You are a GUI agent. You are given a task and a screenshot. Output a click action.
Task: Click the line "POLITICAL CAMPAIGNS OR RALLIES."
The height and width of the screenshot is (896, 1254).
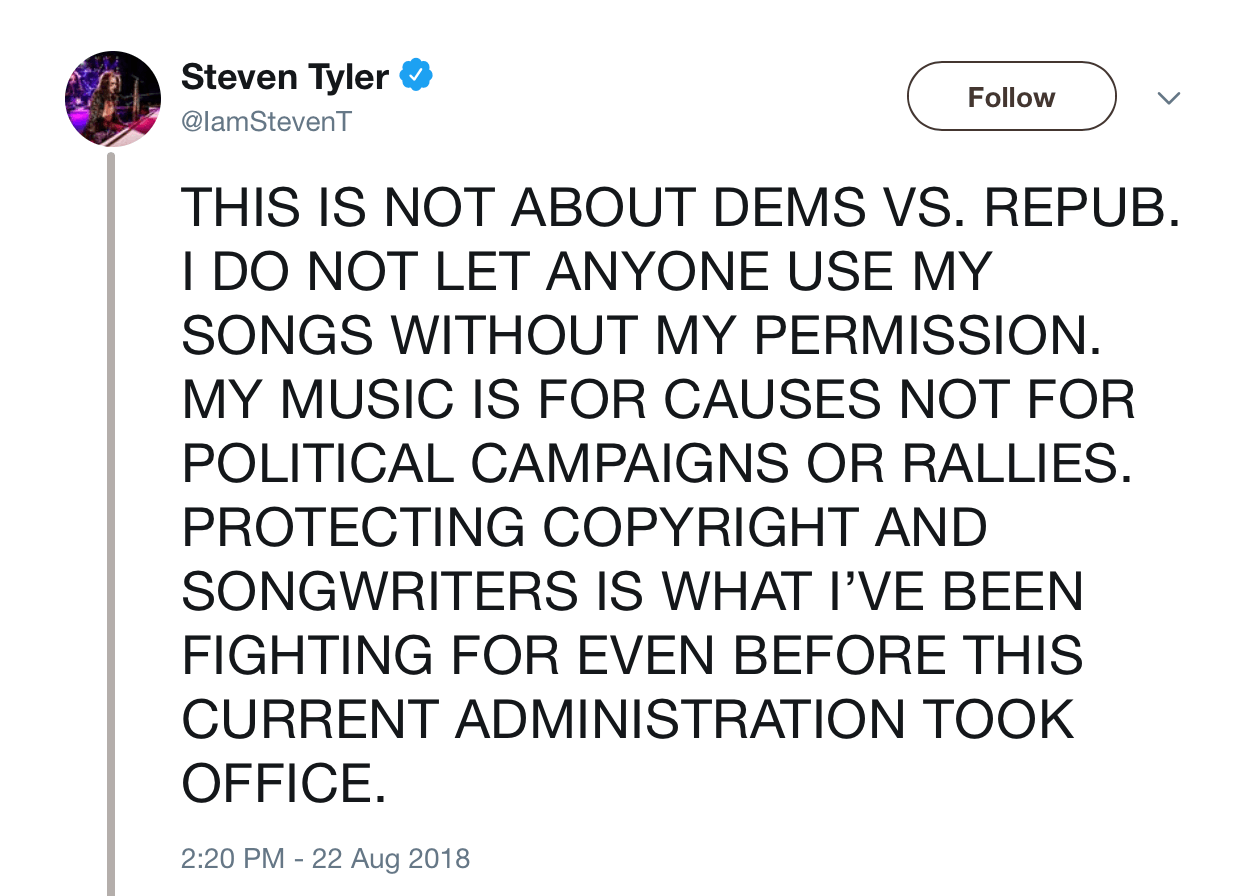pyautogui.click(x=657, y=465)
